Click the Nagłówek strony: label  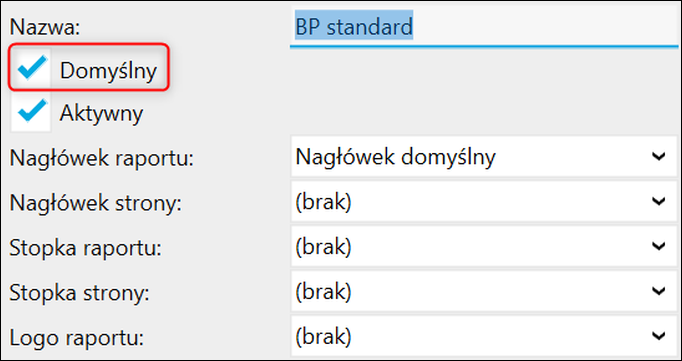(96, 204)
